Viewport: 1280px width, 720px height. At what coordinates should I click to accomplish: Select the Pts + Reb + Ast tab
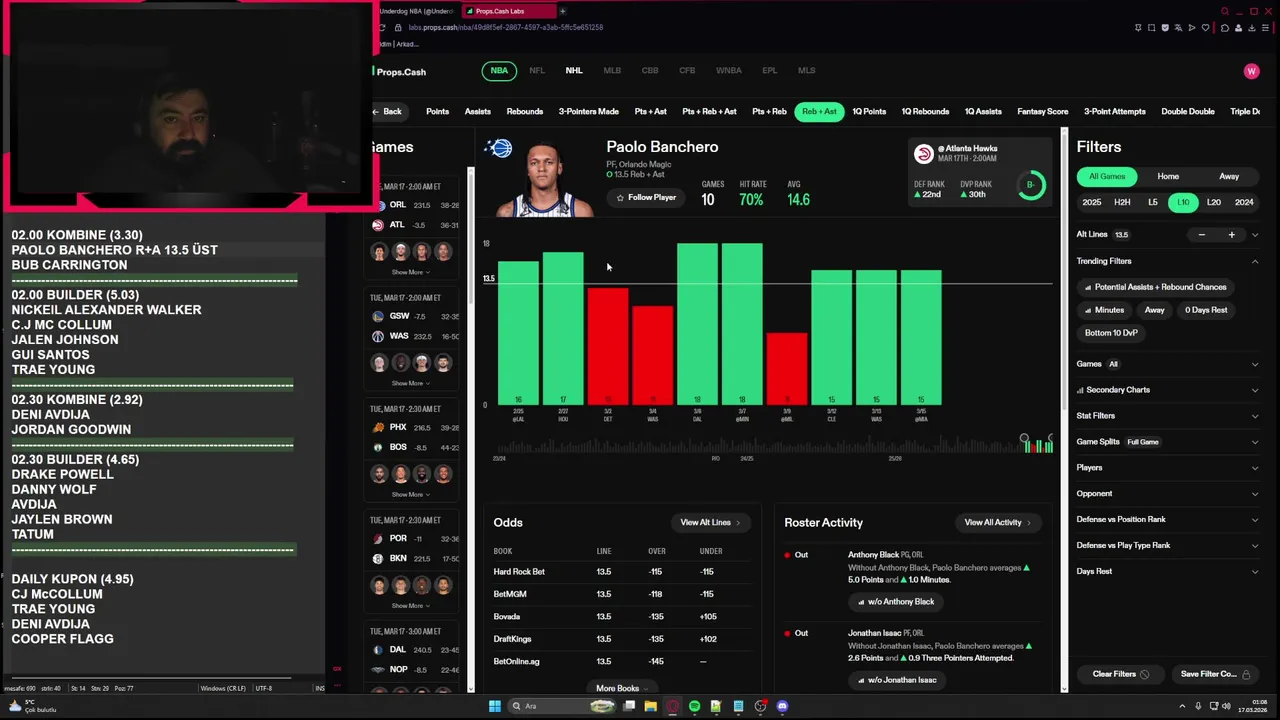(709, 112)
